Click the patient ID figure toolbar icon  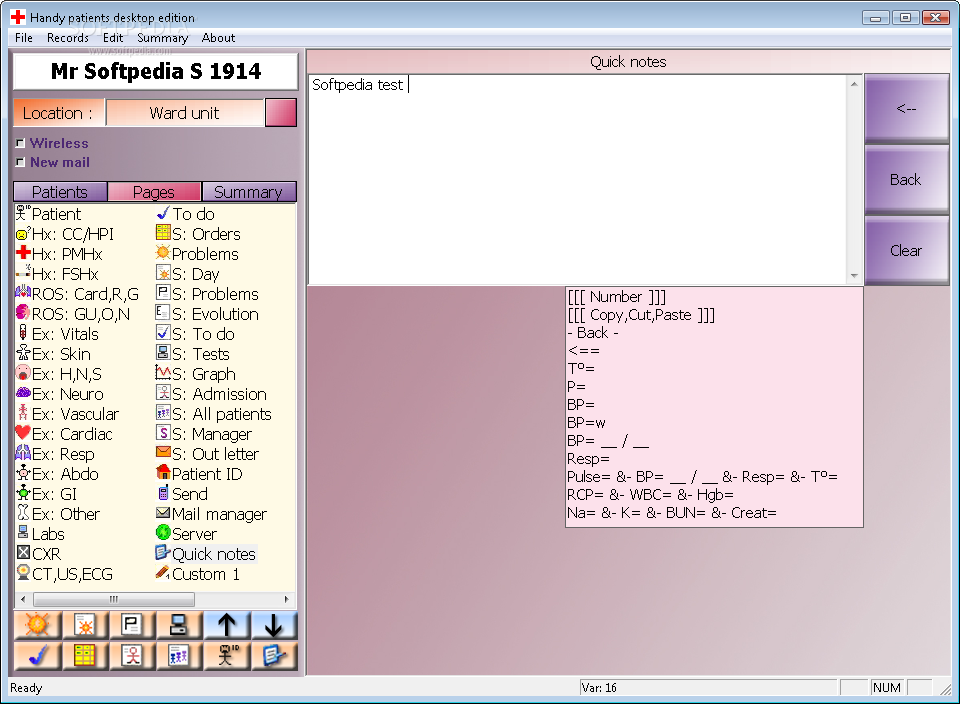(x=227, y=656)
